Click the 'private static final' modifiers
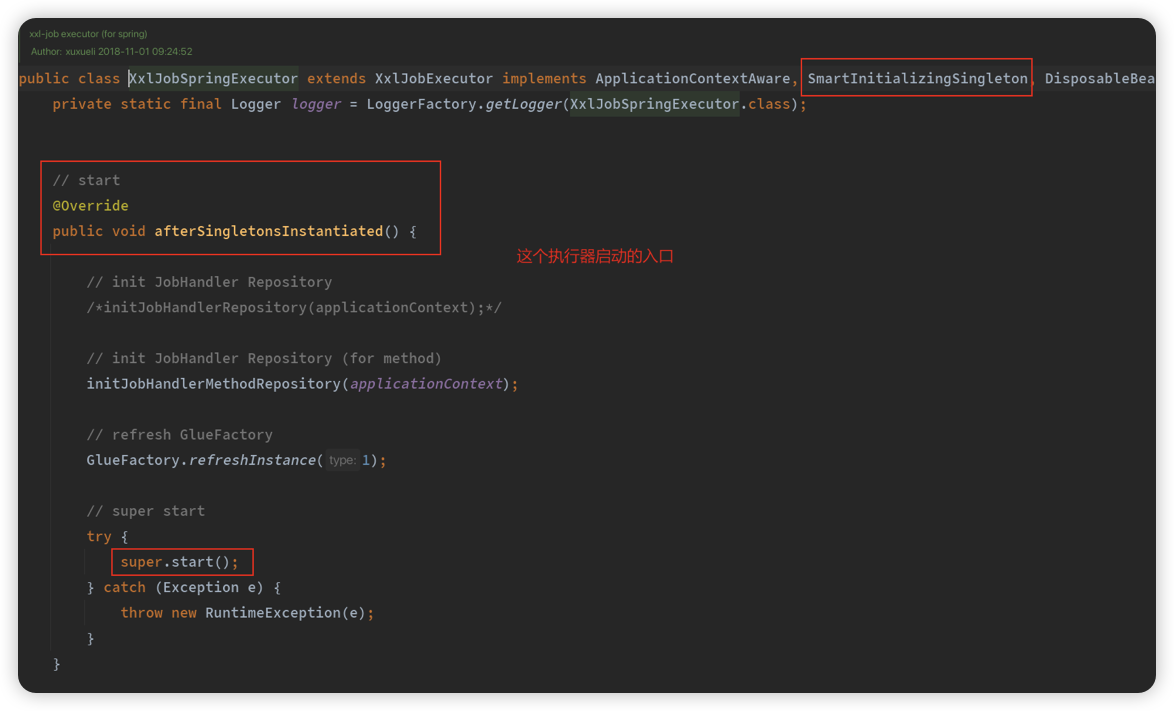This screenshot has height=711, width=1174. coord(137,104)
